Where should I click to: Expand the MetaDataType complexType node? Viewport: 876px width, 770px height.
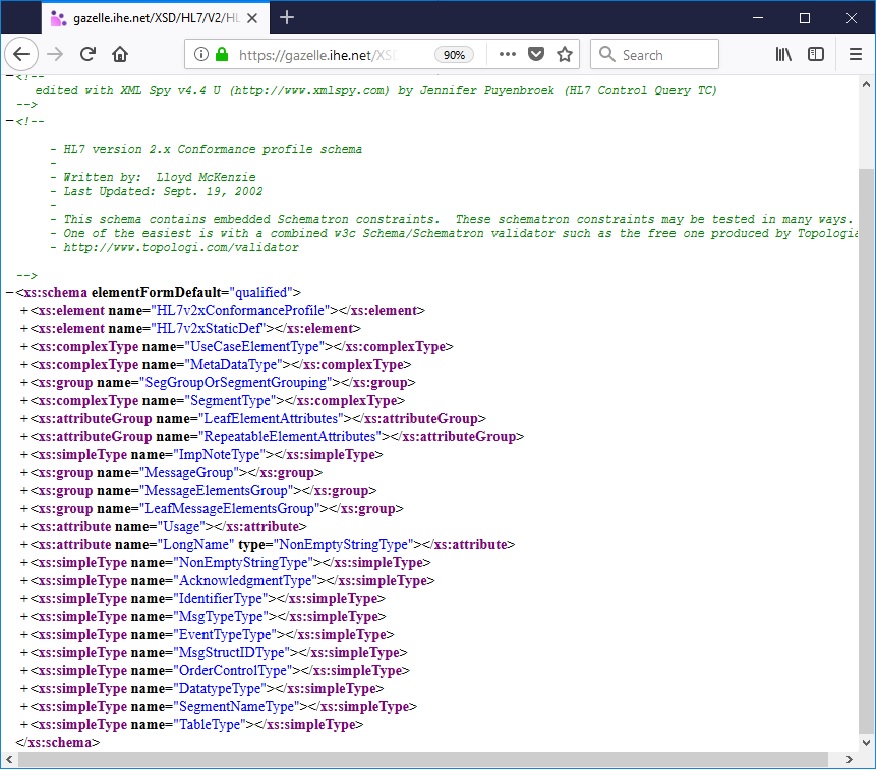click(x=22, y=364)
